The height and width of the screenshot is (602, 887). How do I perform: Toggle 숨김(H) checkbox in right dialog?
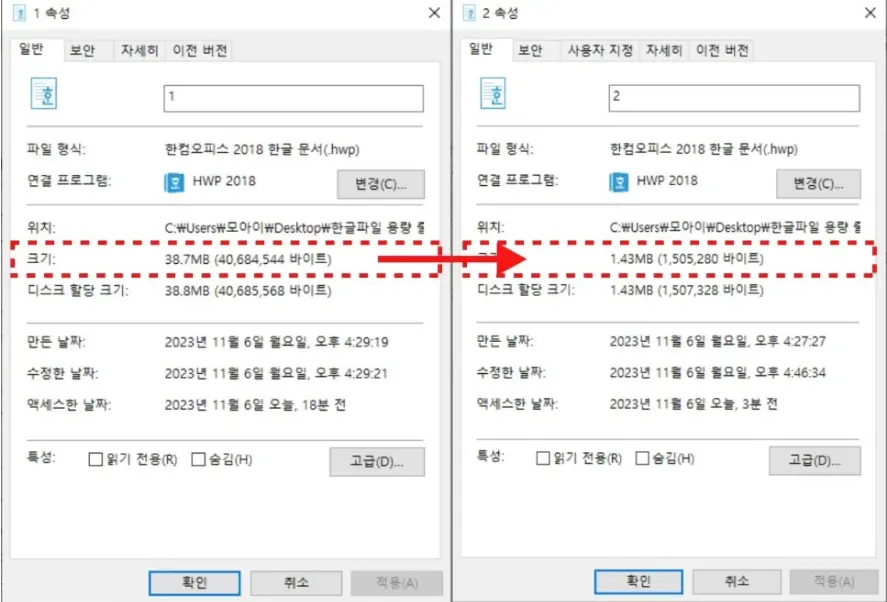(x=642, y=458)
